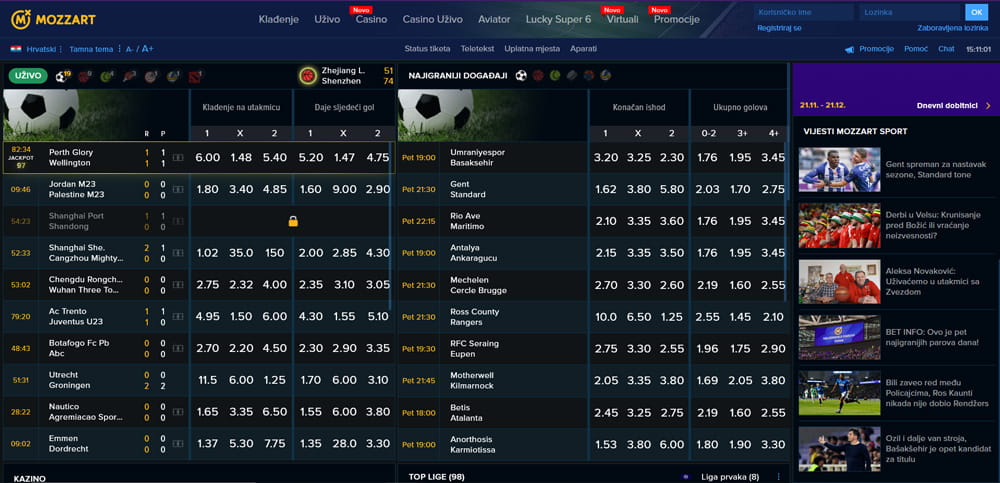Select football in Najigraniji događaji
The width and height of the screenshot is (1000, 483).
pos(521,75)
